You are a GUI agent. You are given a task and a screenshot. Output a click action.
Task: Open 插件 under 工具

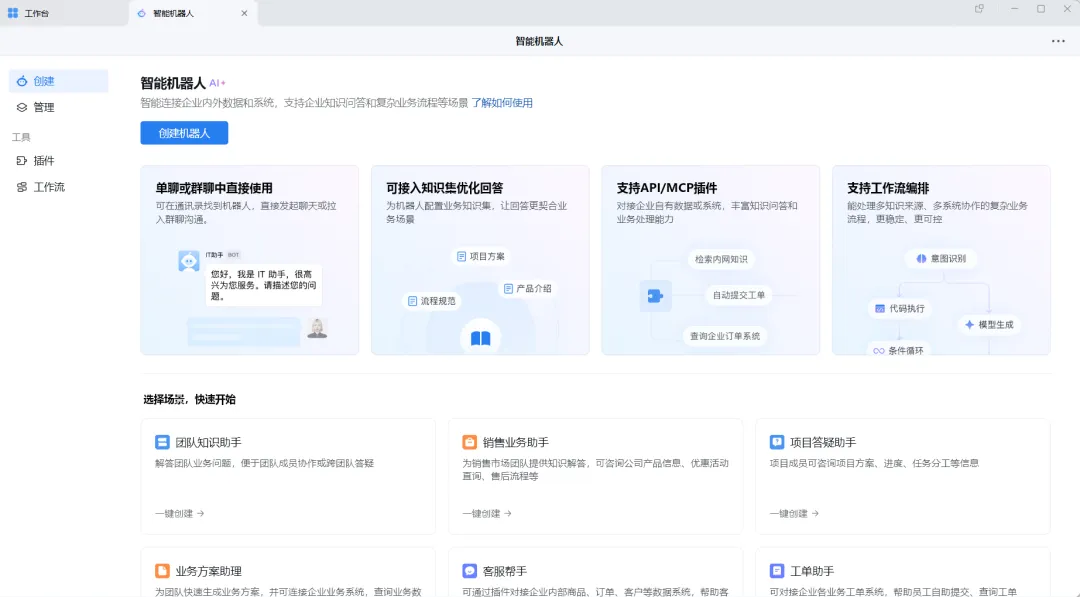pyautogui.click(x=59, y=160)
